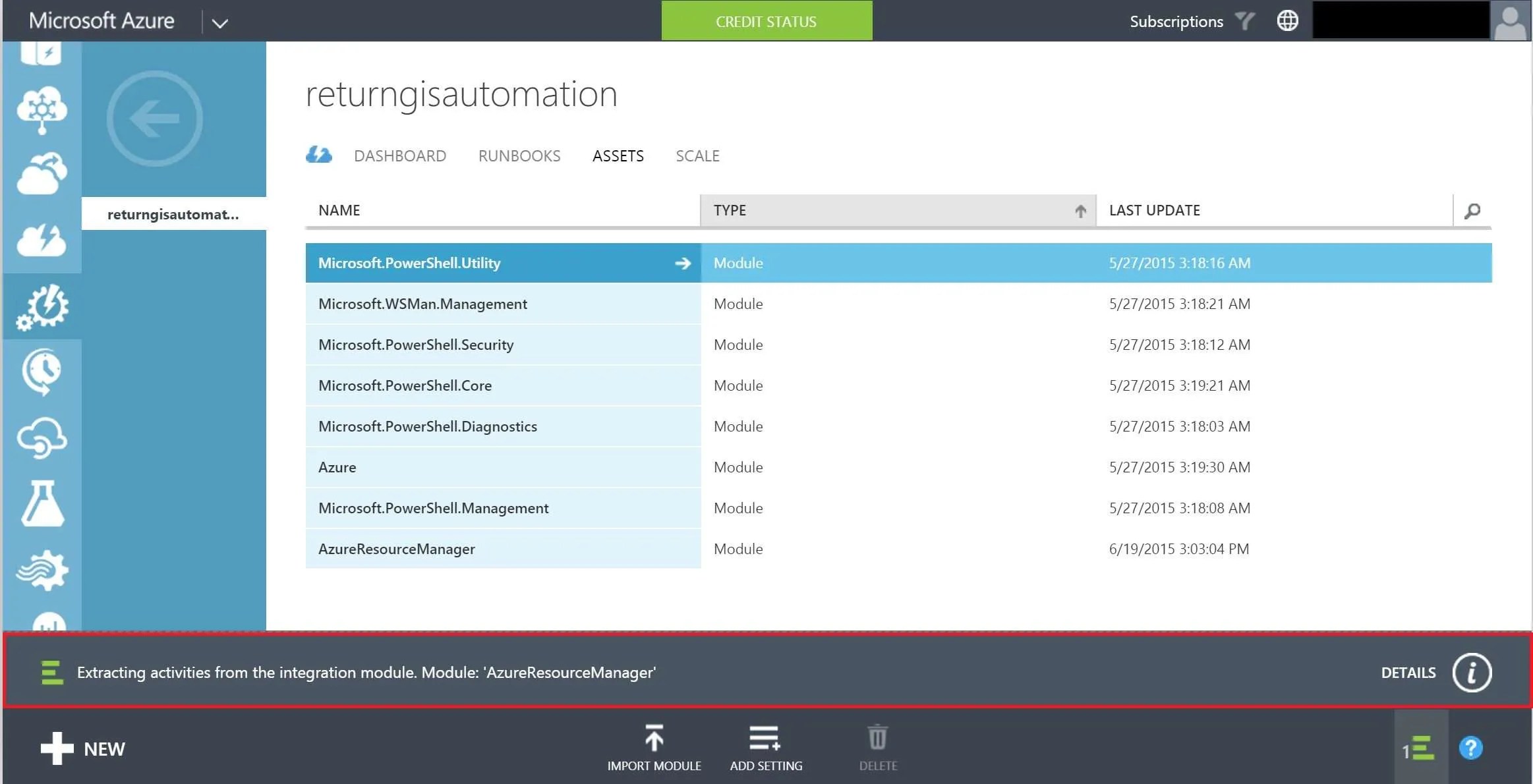Switch to the RUNBOOKS tab
Image resolution: width=1533 pixels, height=784 pixels.
pos(519,156)
